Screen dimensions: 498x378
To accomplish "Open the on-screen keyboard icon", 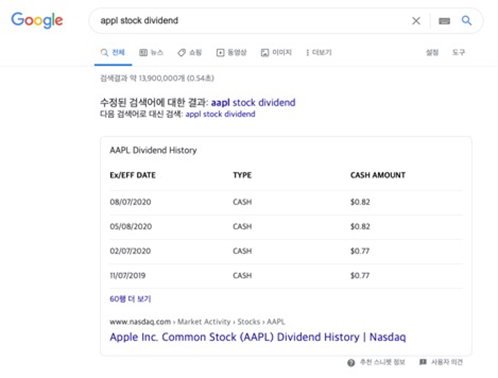I will 444,21.
